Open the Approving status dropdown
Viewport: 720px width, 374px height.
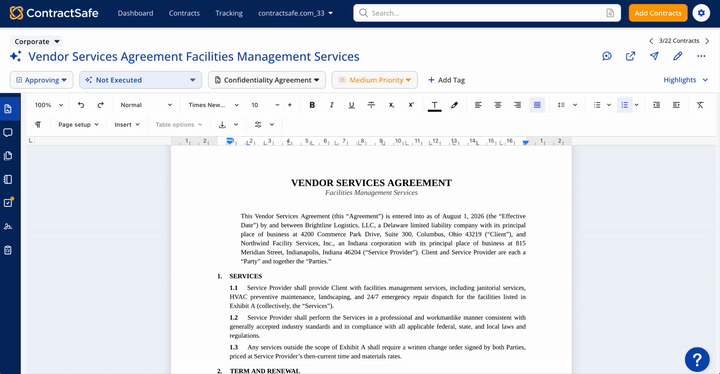[42, 80]
